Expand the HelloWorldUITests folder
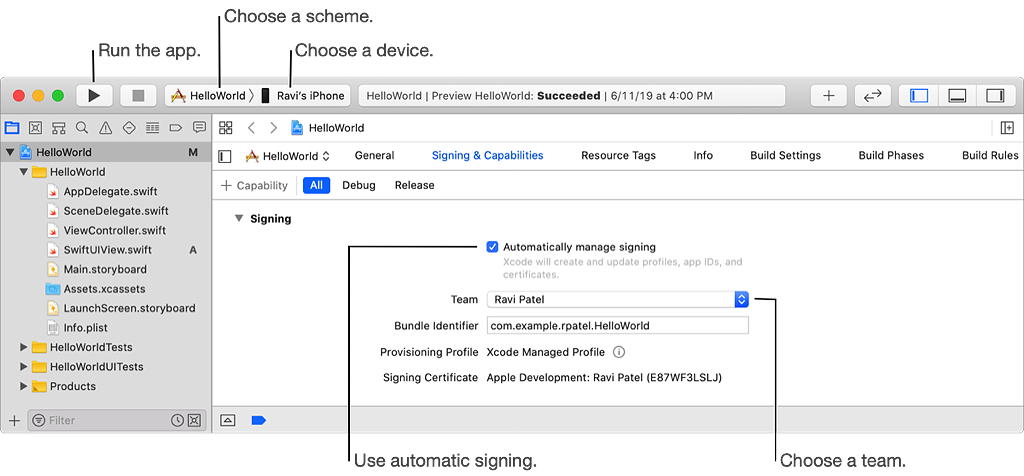Viewport: 1024px width, 476px height. tap(24, 366)
